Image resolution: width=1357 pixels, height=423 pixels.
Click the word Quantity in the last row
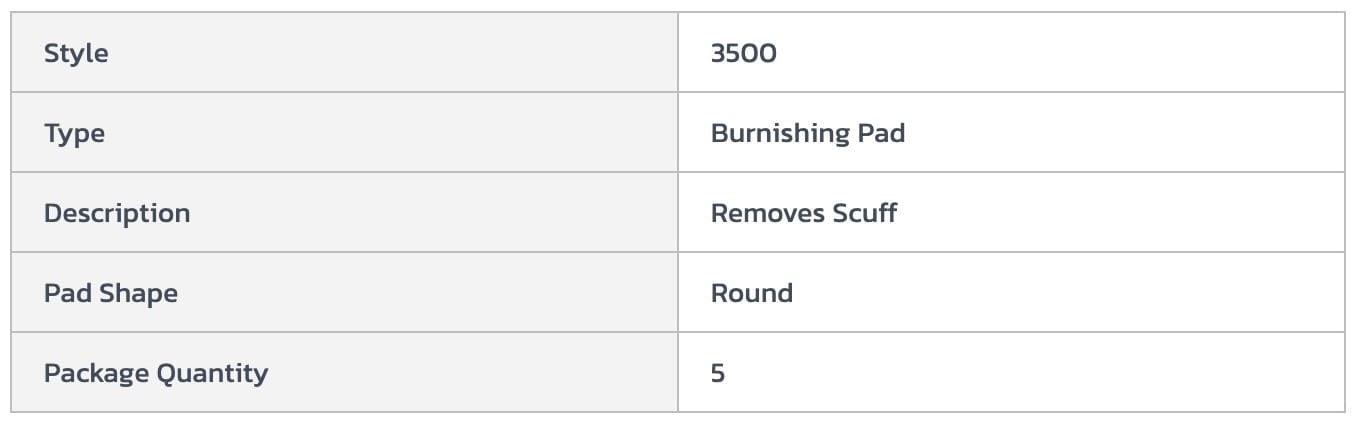click(x=213, y=373)
